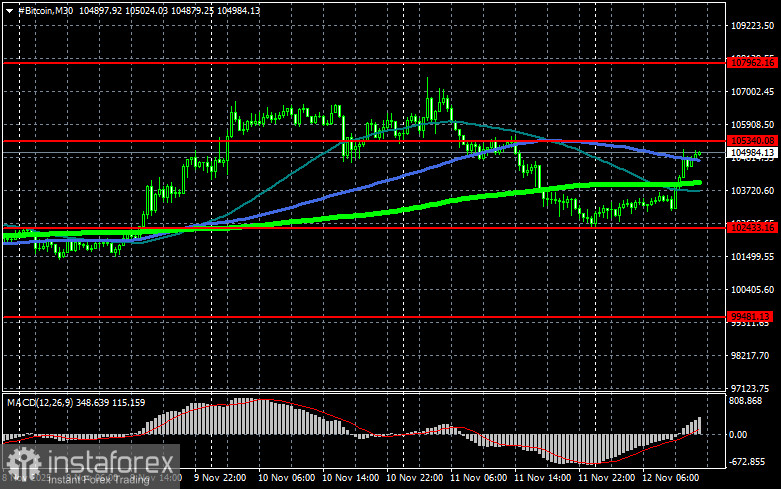Image resolution: width=781 pixels, height=489 pixels.
Task: Click the chart title dropdown triangle
Action: point(9,10)
